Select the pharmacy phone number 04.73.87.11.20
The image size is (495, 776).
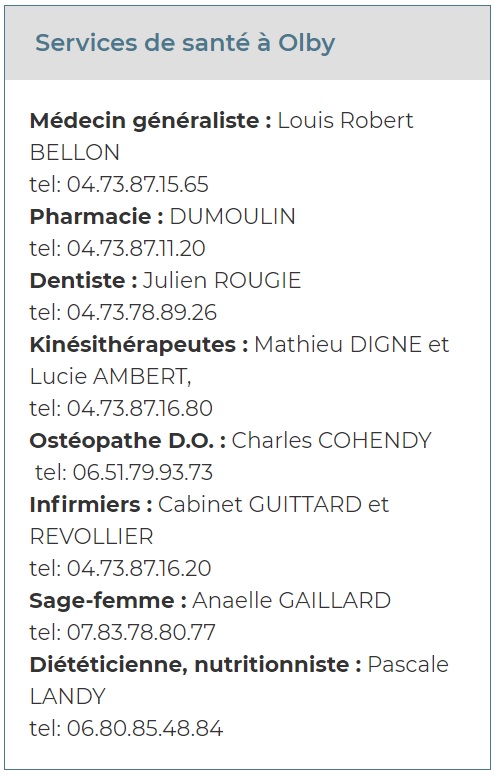(x=136, y=248)
